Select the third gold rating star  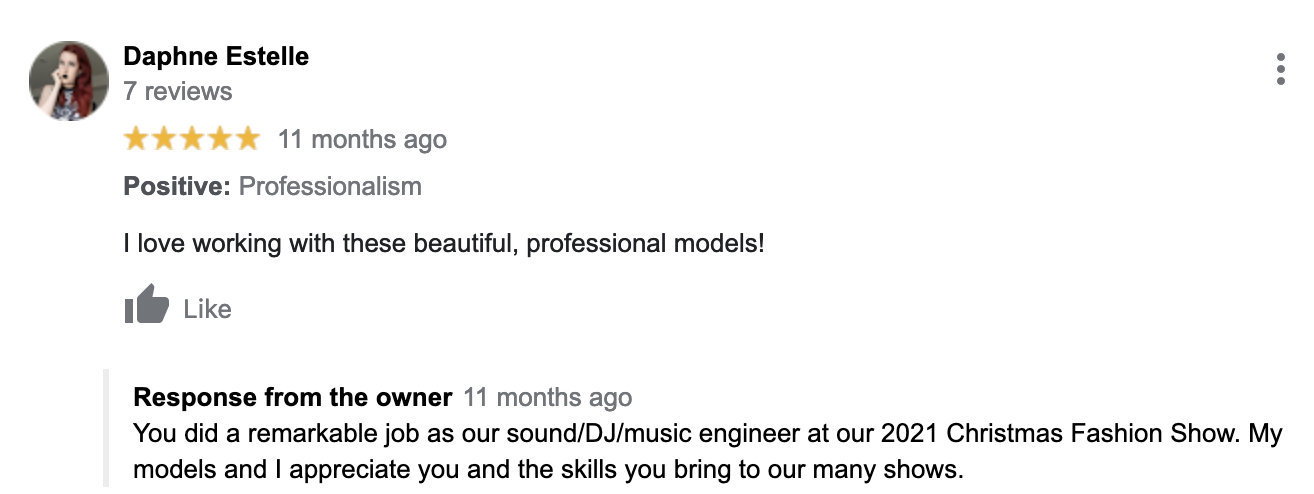point(192,139)
